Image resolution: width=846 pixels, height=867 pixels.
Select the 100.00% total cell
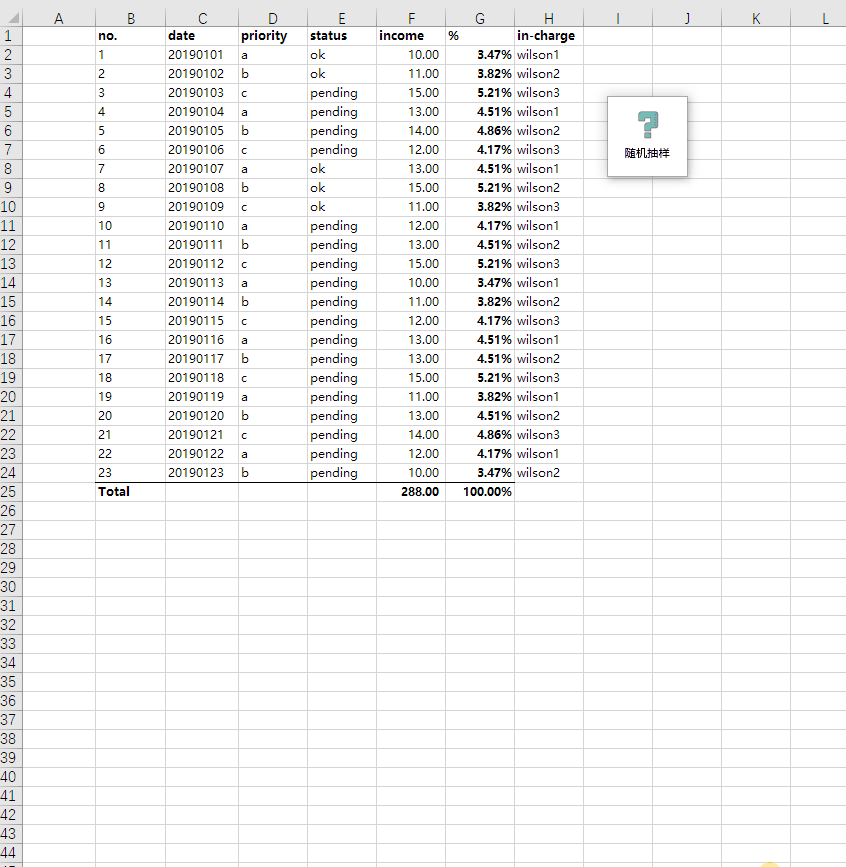tap(480, 492)
